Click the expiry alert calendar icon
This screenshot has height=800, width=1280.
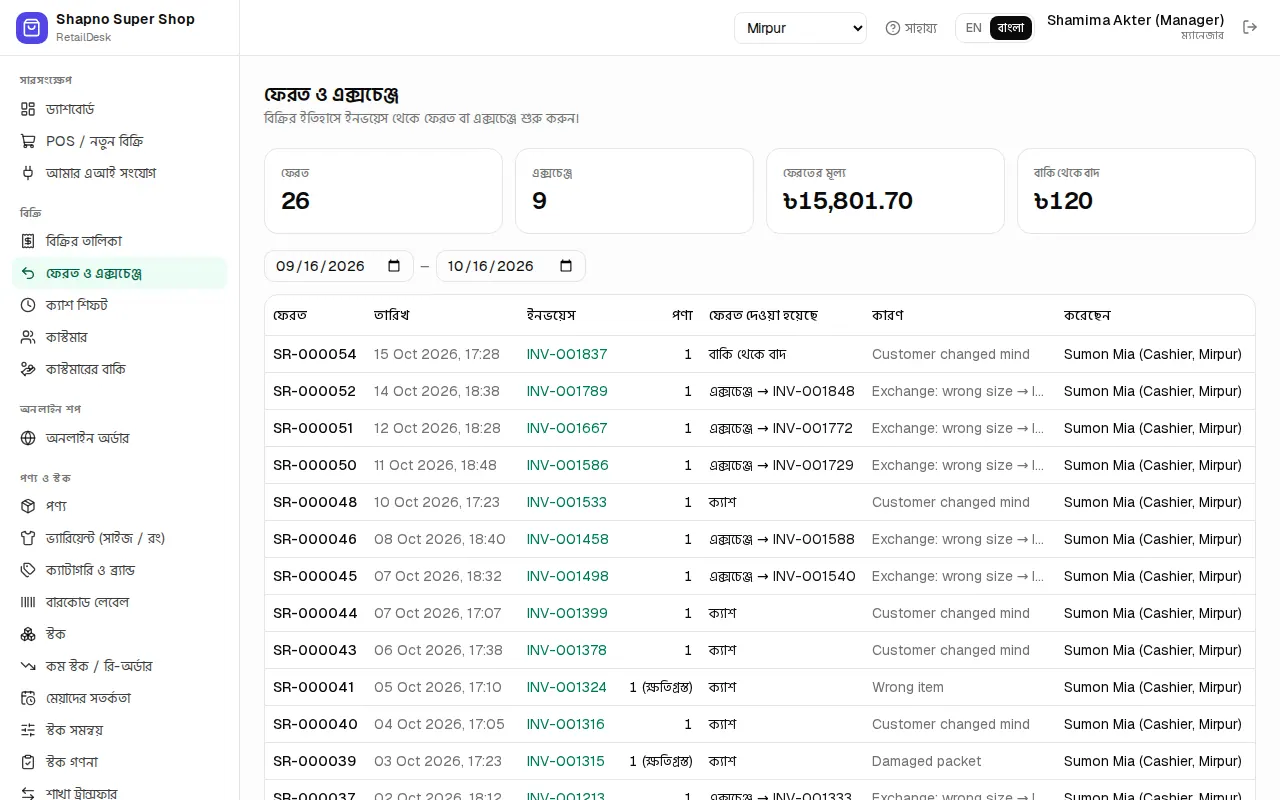click(x=28, y=698)
